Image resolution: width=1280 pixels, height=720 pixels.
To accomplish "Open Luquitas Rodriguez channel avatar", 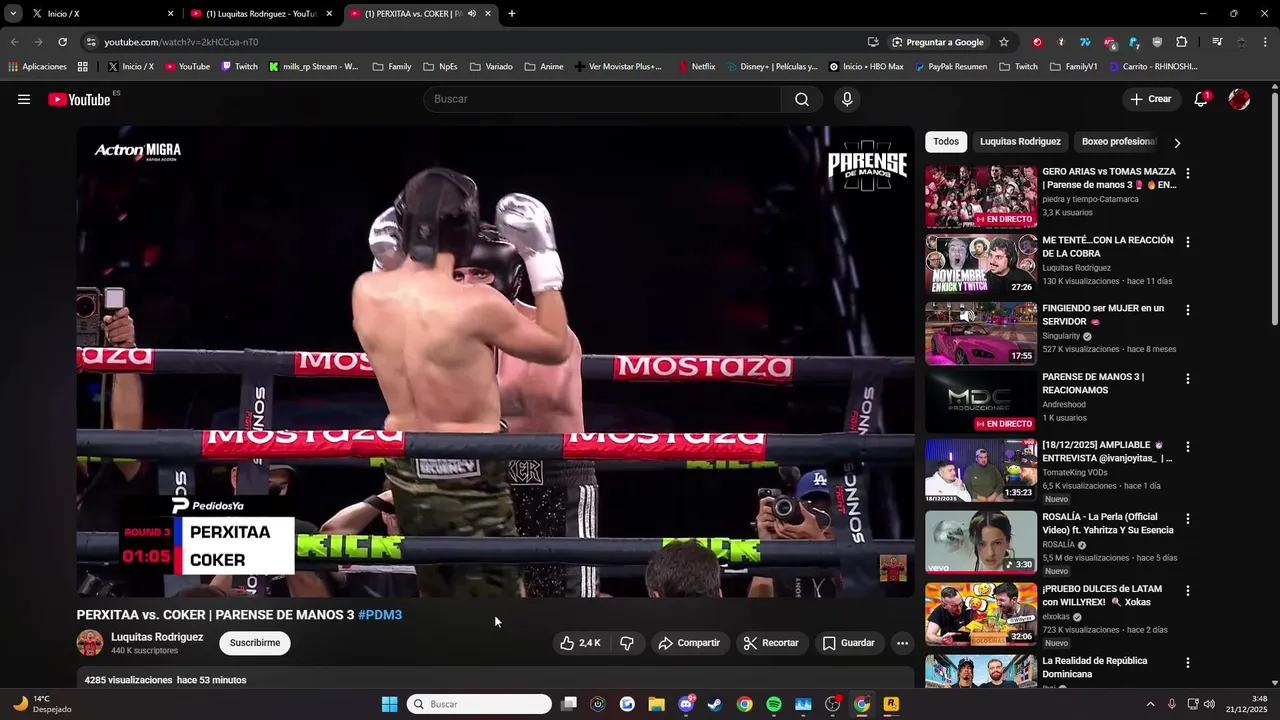I will (90, 643).
